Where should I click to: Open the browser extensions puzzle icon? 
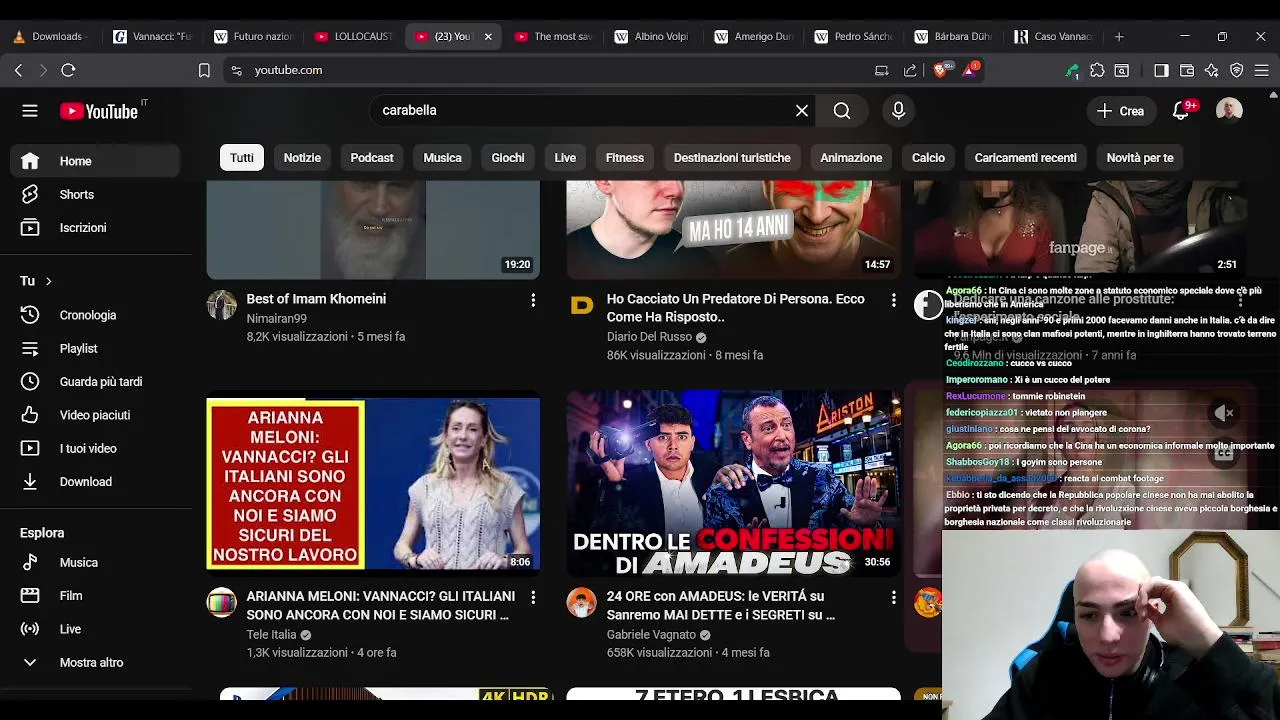point(1097,70)
